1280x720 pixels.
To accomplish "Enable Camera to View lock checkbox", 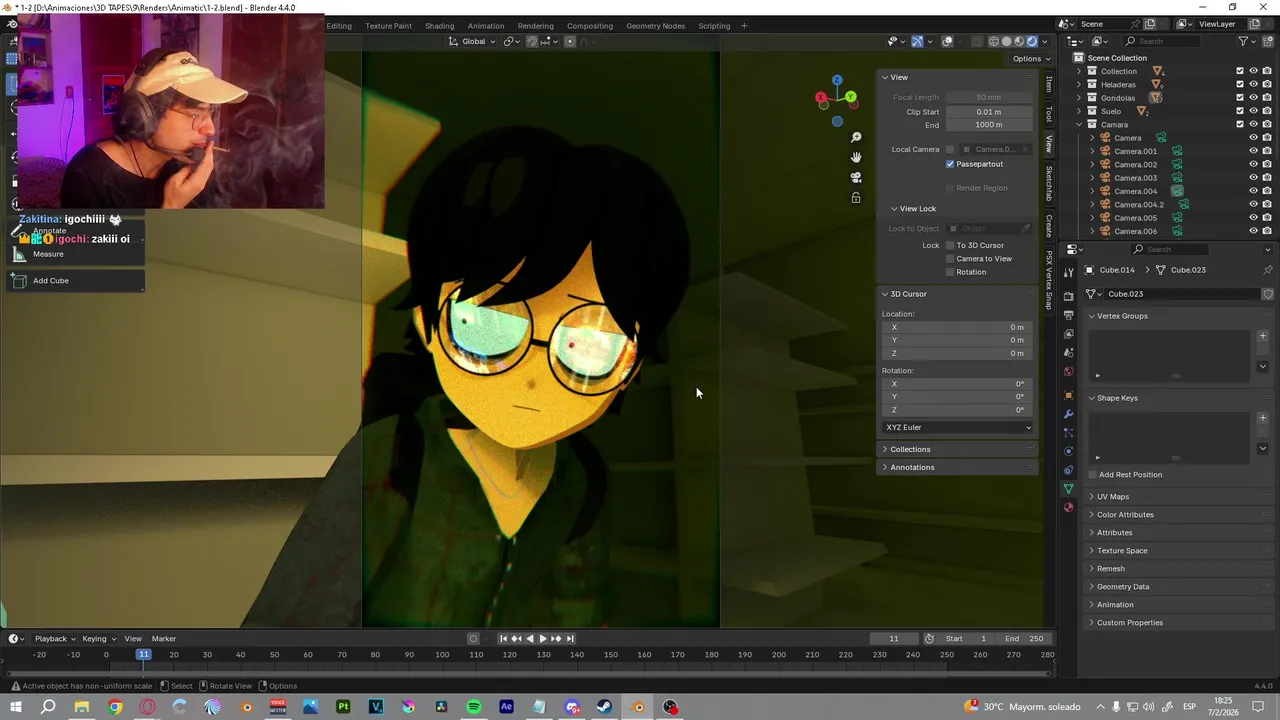I will pyautogui.click(x=950, y=258).
